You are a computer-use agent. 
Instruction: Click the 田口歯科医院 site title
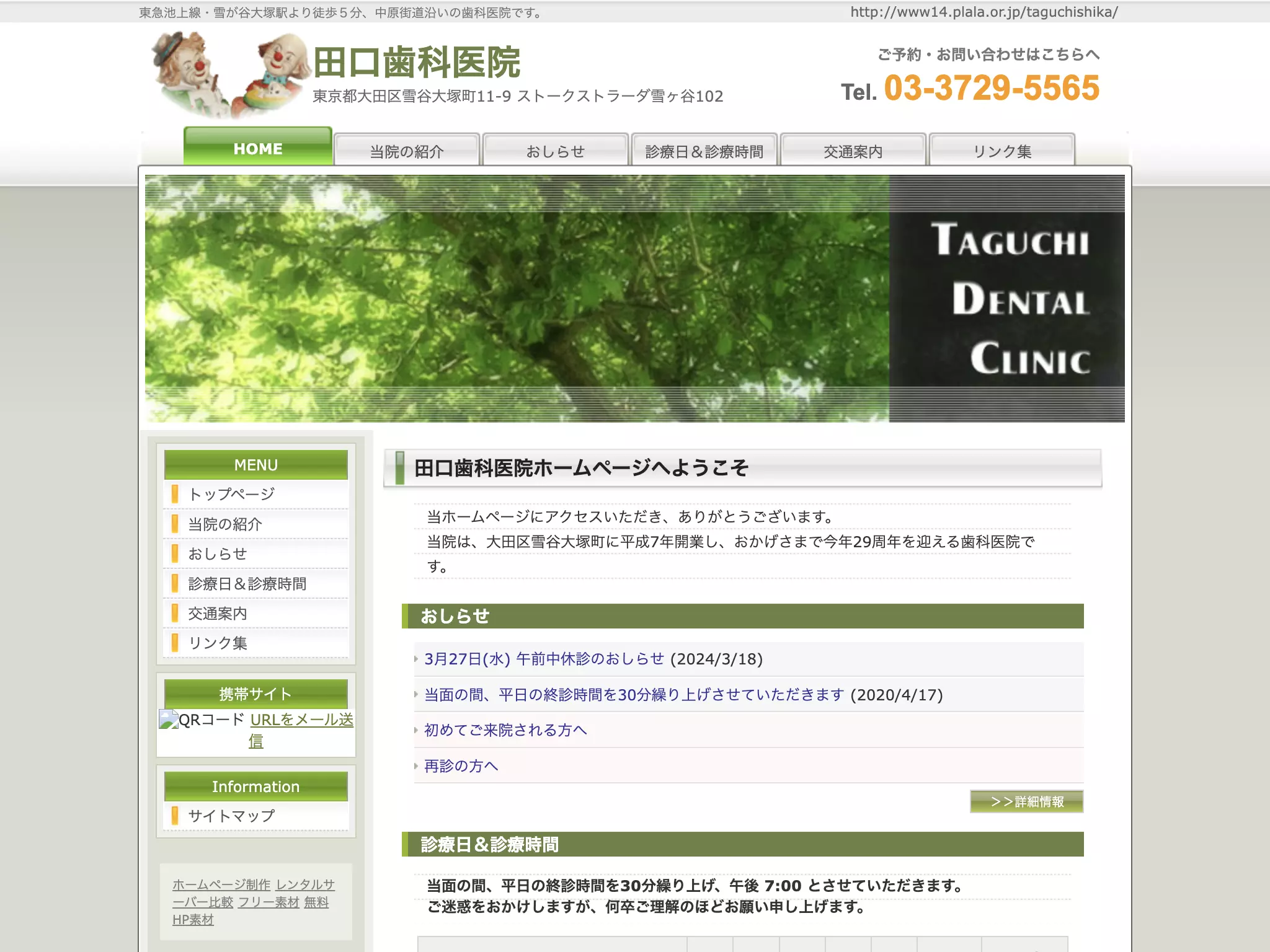417,63
